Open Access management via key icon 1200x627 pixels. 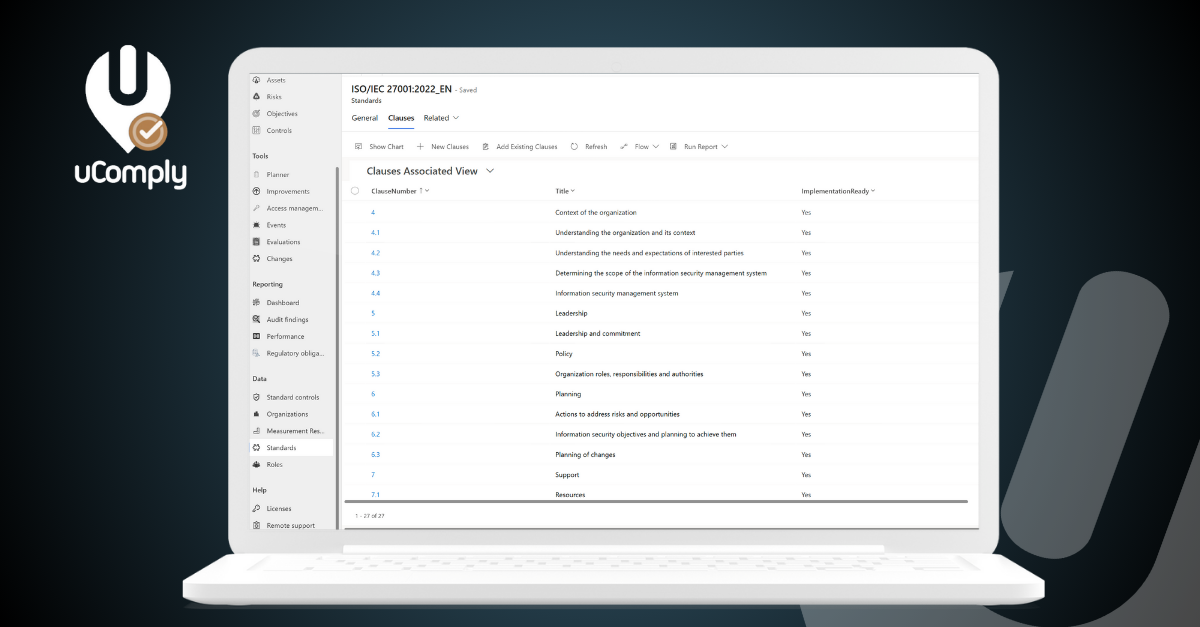pos(256,208)
